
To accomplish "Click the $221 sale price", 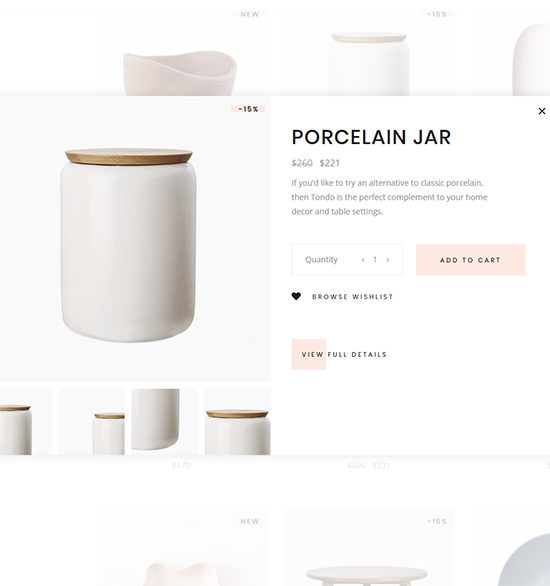I will point(330,163).
